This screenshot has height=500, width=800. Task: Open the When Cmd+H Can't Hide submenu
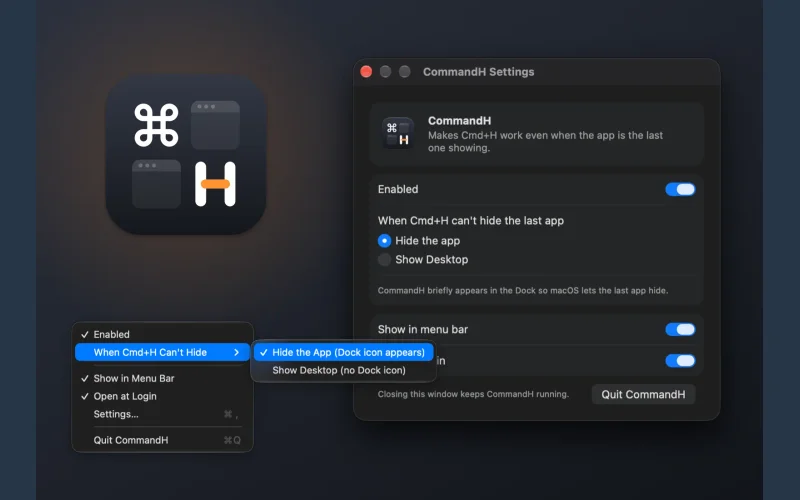(162, 352)
